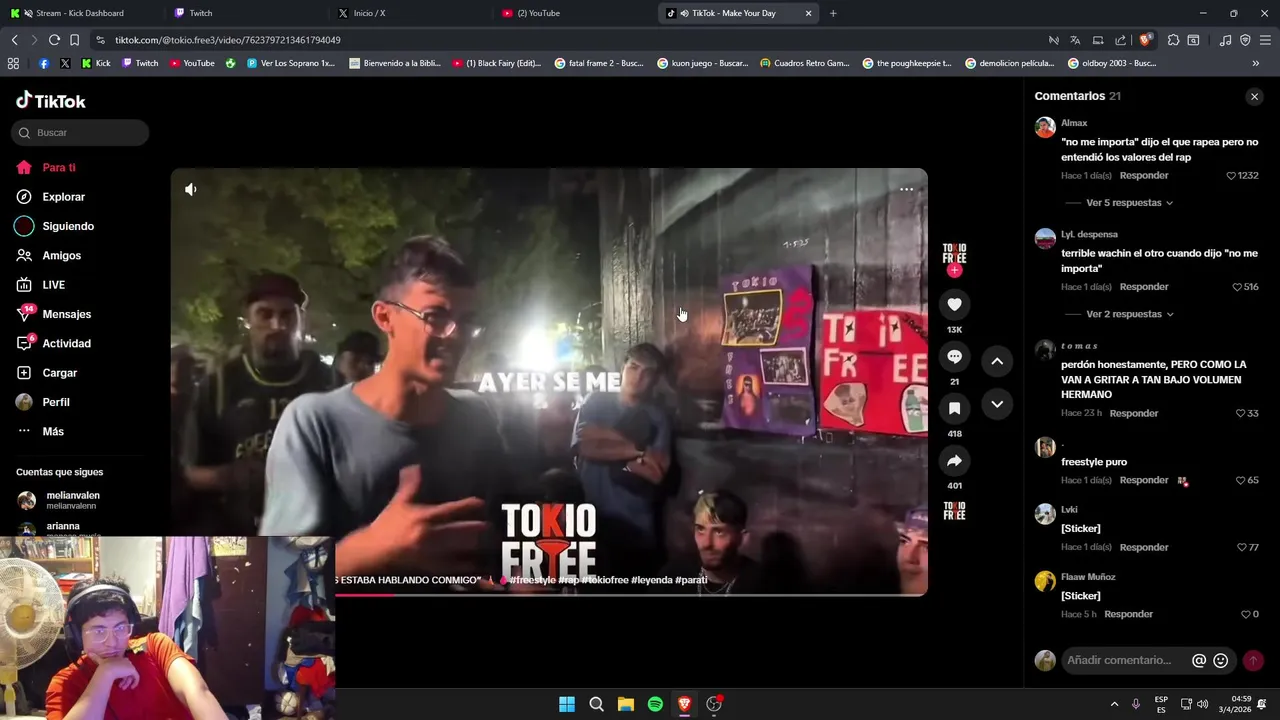
Task: Open Spotify from the taskbar
Action: tap(655, 704)
